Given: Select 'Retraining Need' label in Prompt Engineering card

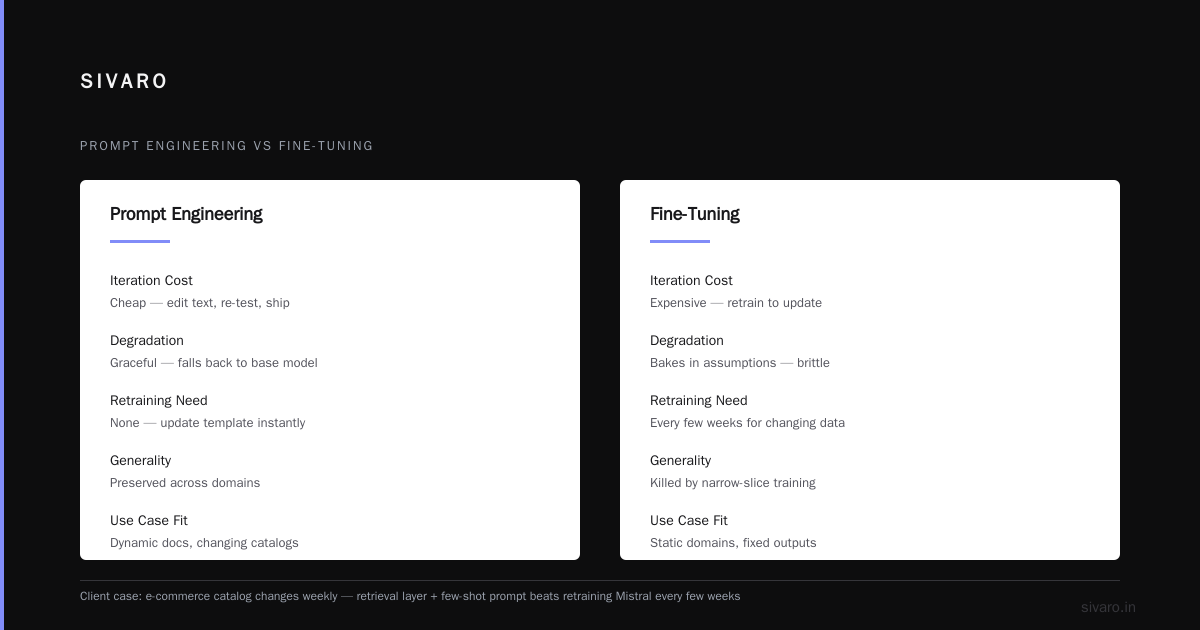Looking at the screenshot, I should [x=159, y=401].
